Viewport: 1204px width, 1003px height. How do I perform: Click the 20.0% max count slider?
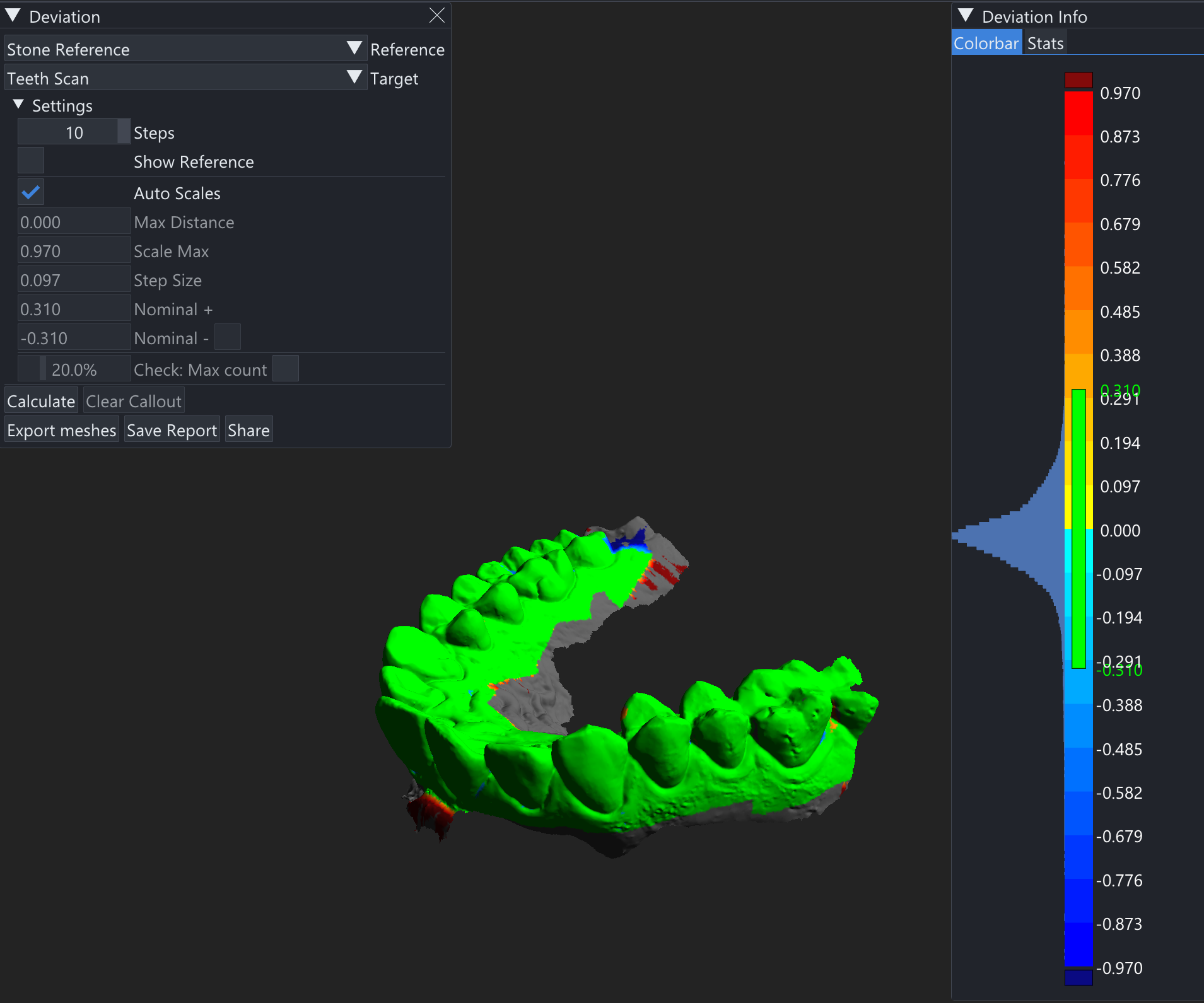click(74, 369)
